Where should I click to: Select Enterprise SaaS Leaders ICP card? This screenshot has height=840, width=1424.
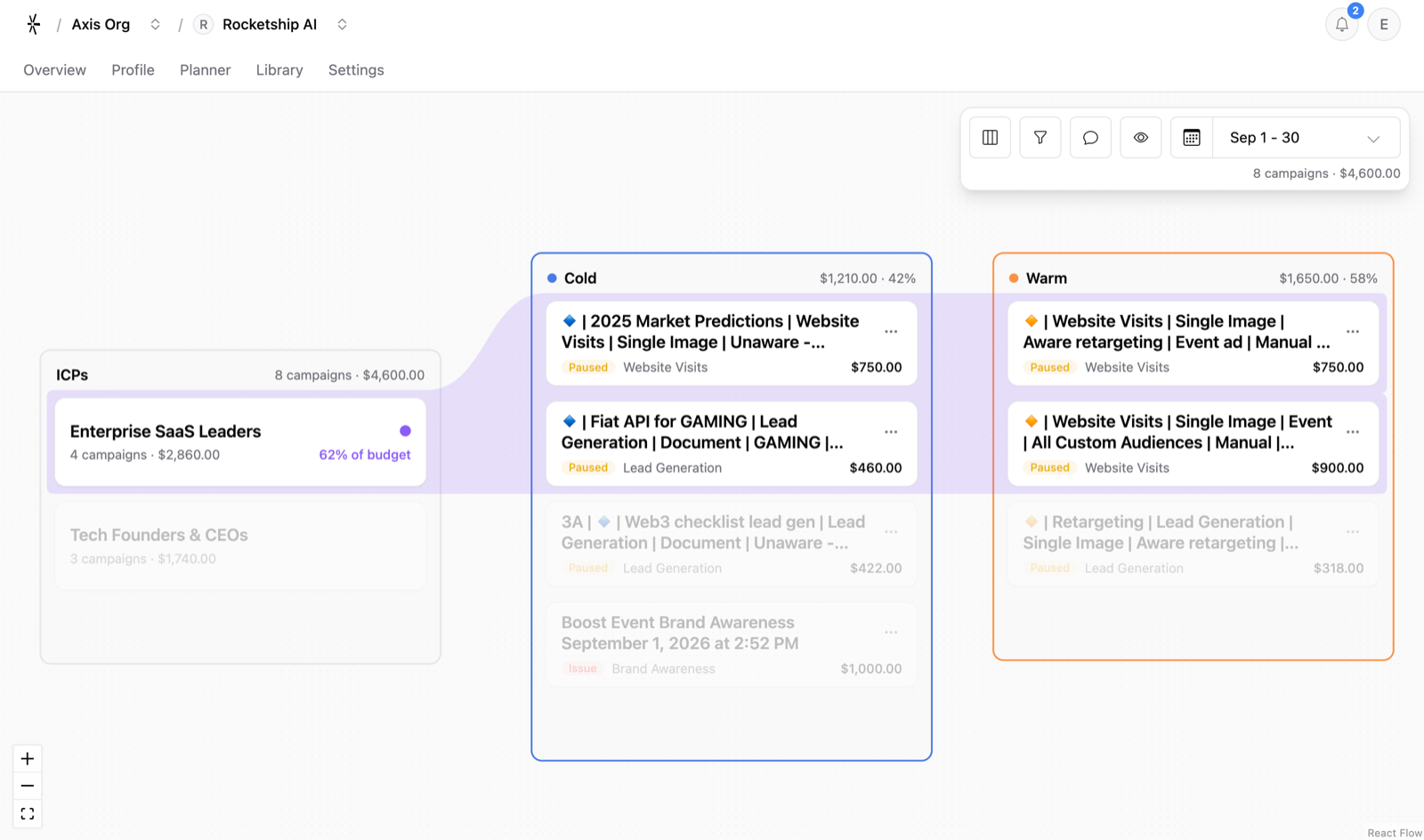tap(240, 442)
